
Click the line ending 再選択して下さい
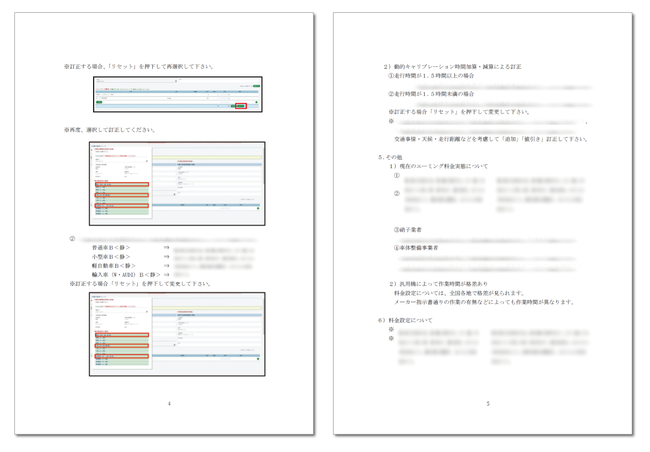pyautogui.click(x=139, y=66)
